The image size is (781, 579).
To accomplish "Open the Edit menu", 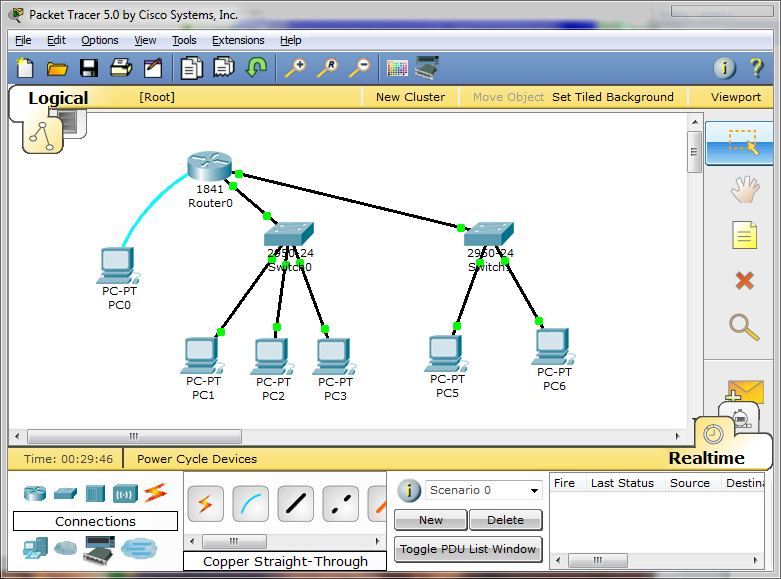I will click(56, 40).
